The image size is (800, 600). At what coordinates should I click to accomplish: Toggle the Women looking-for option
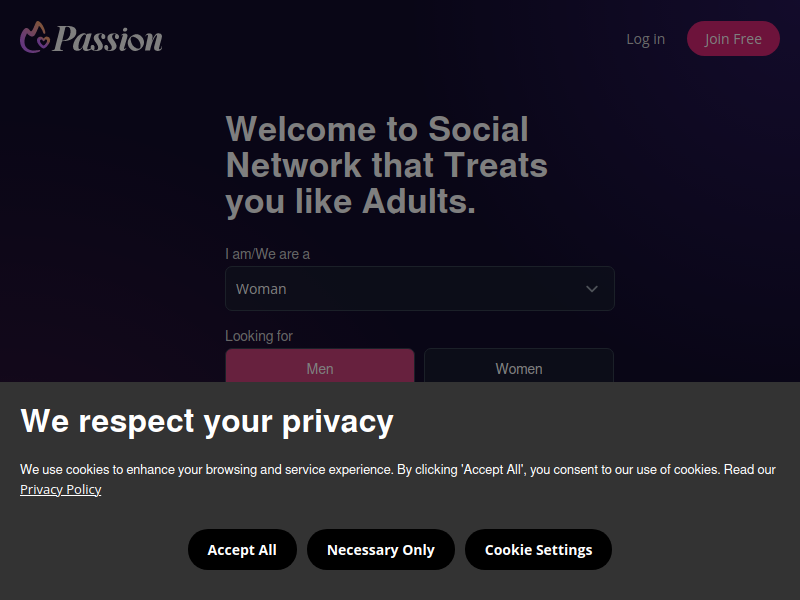[x=518, y=365]
